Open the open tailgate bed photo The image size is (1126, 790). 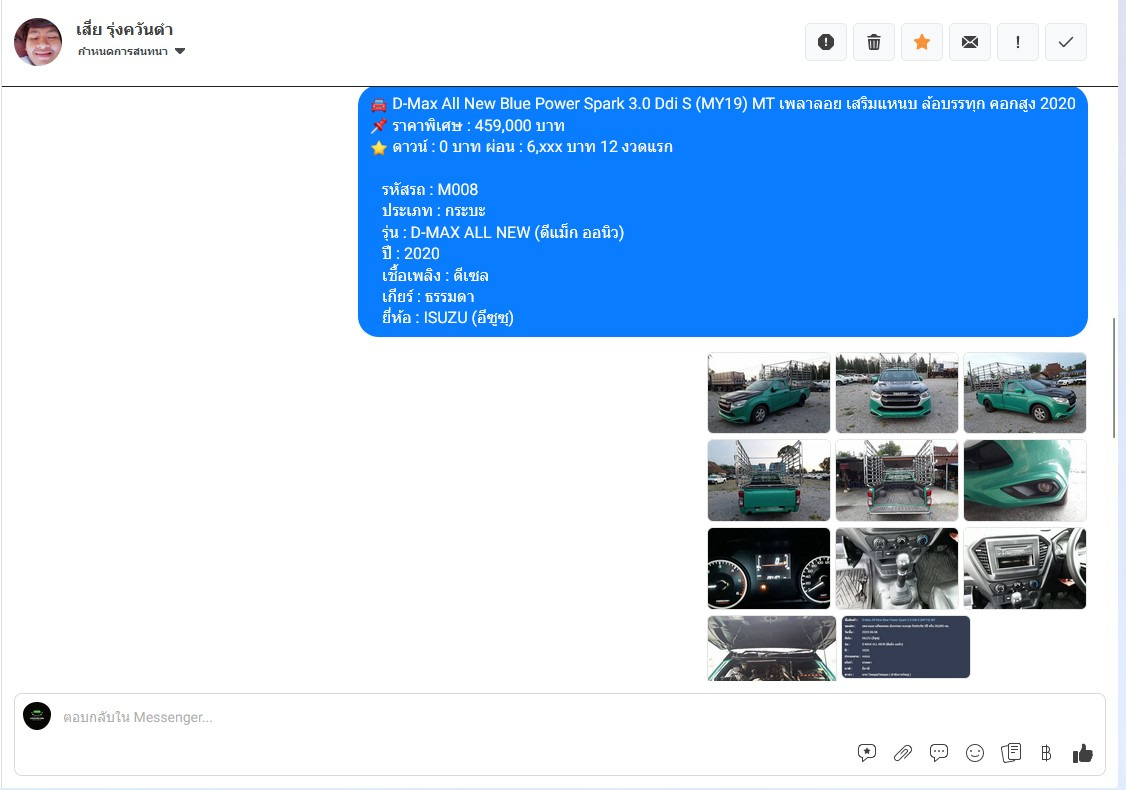tap(896, 480)
